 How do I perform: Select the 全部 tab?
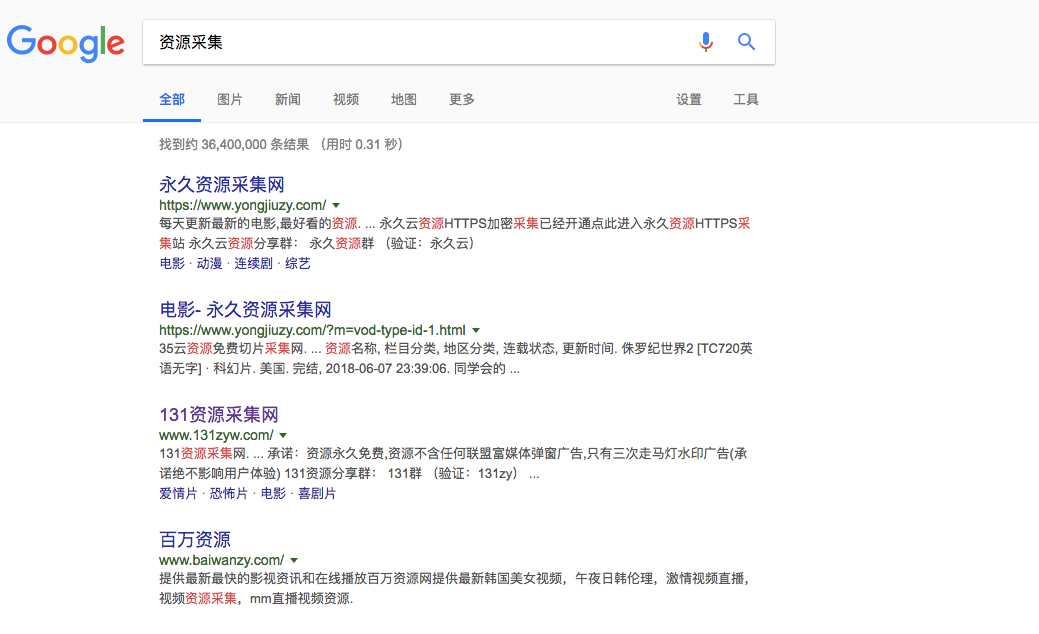(x=172, y=99)
